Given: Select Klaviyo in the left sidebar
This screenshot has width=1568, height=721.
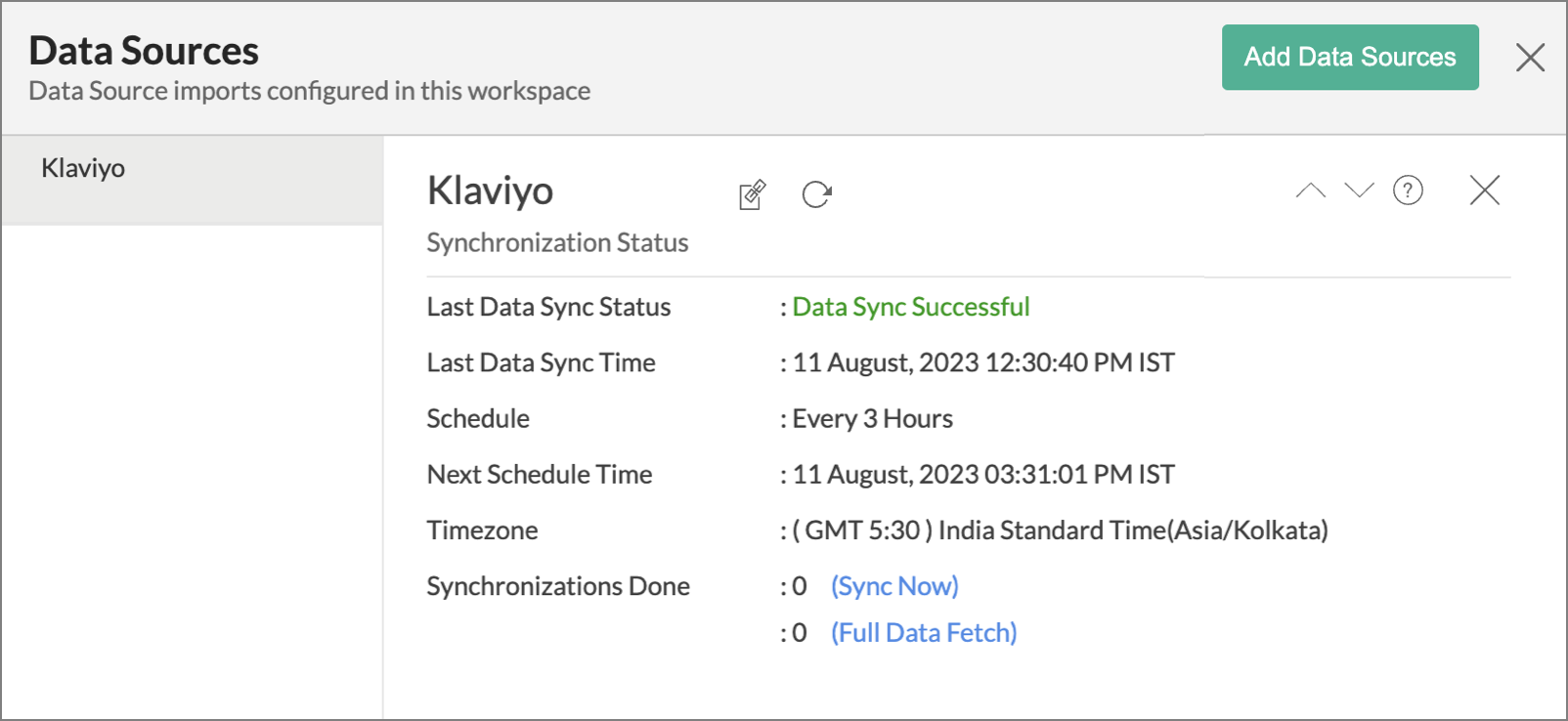Looking at the screenshot, I should 83,169.
